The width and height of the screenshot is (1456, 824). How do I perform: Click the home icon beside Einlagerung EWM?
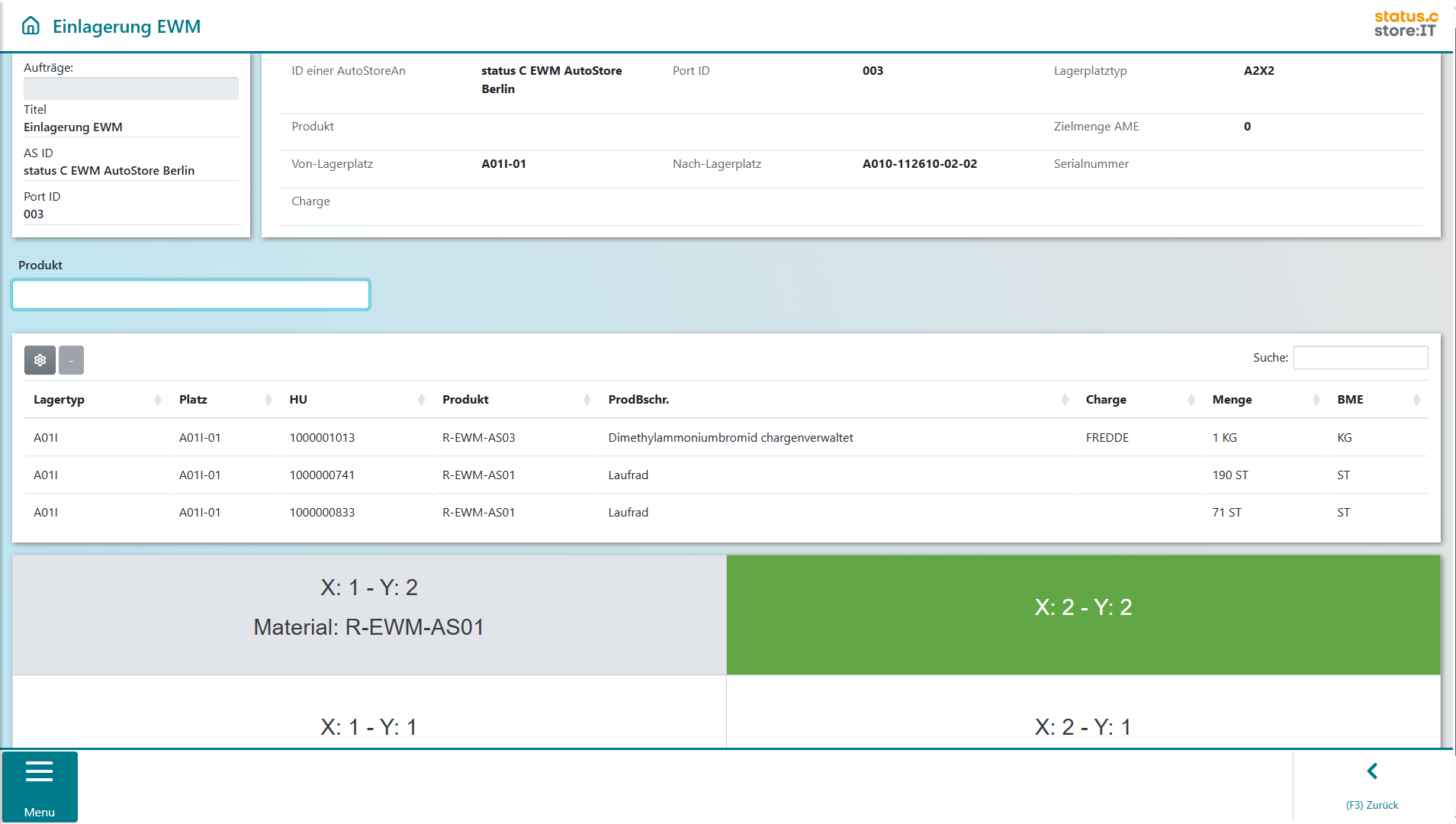tap(31, 26)
